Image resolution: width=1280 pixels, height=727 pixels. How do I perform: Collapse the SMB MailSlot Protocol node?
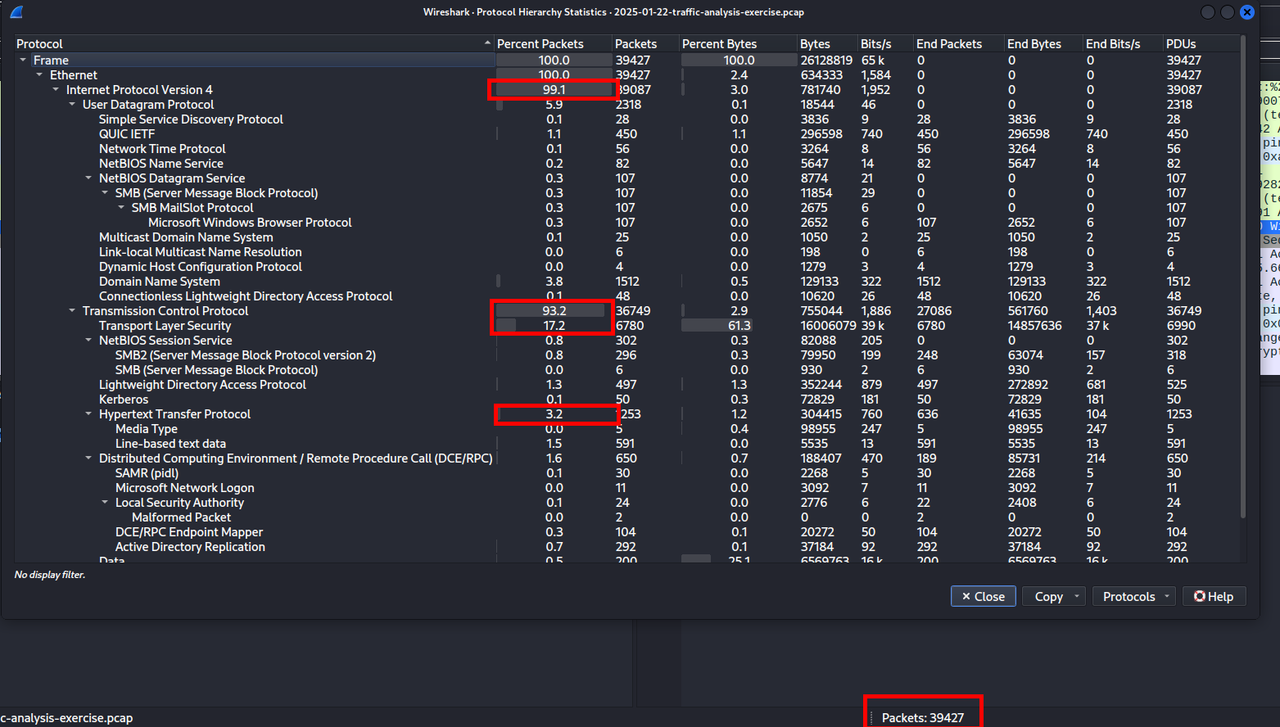tap(121, 208)
